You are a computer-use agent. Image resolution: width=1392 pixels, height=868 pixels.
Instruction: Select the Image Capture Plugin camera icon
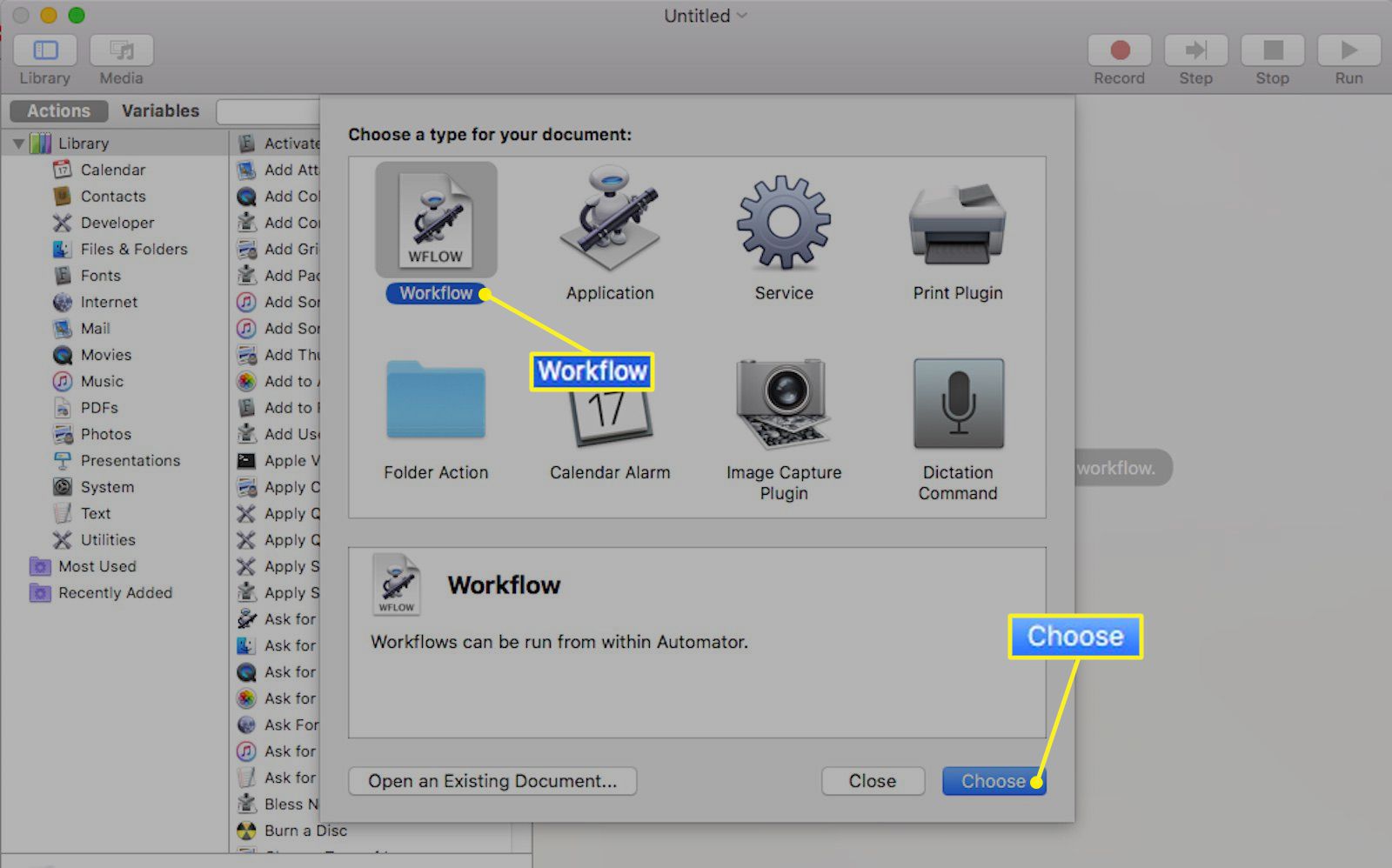click(x=784, y=404)
